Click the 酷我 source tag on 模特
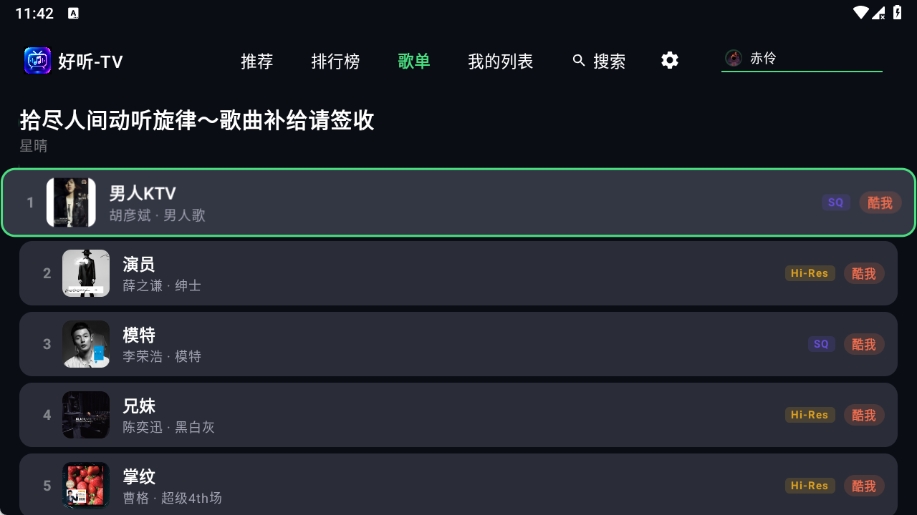 coord(864,344)
